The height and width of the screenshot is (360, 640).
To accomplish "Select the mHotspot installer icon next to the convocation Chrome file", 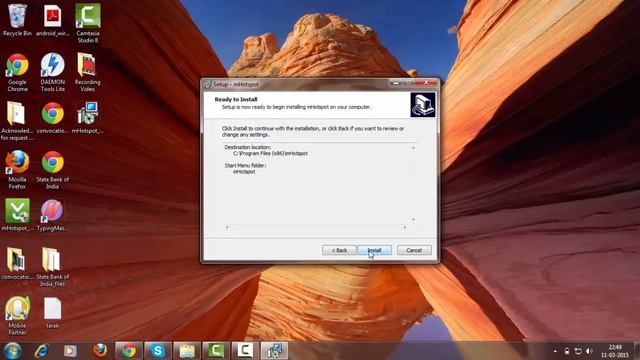I will click(x=87, y=118).
